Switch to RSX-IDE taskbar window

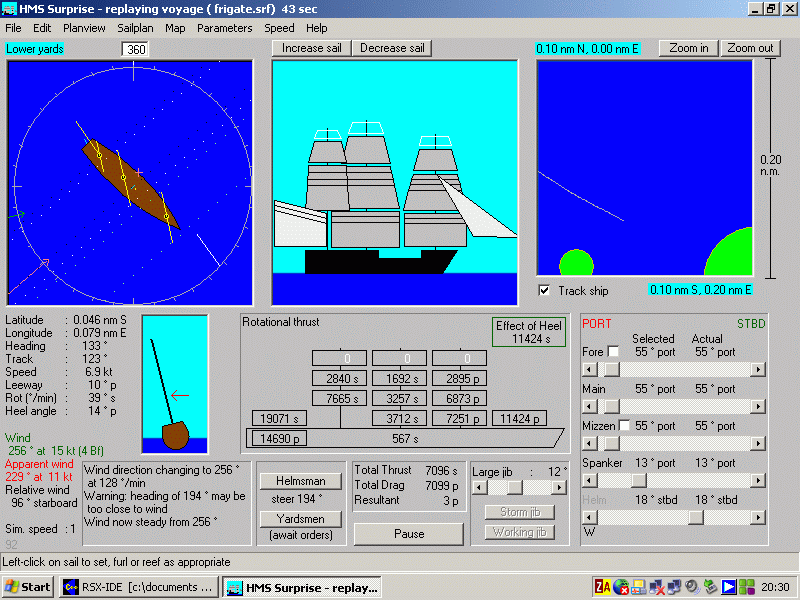pos(138,587)
